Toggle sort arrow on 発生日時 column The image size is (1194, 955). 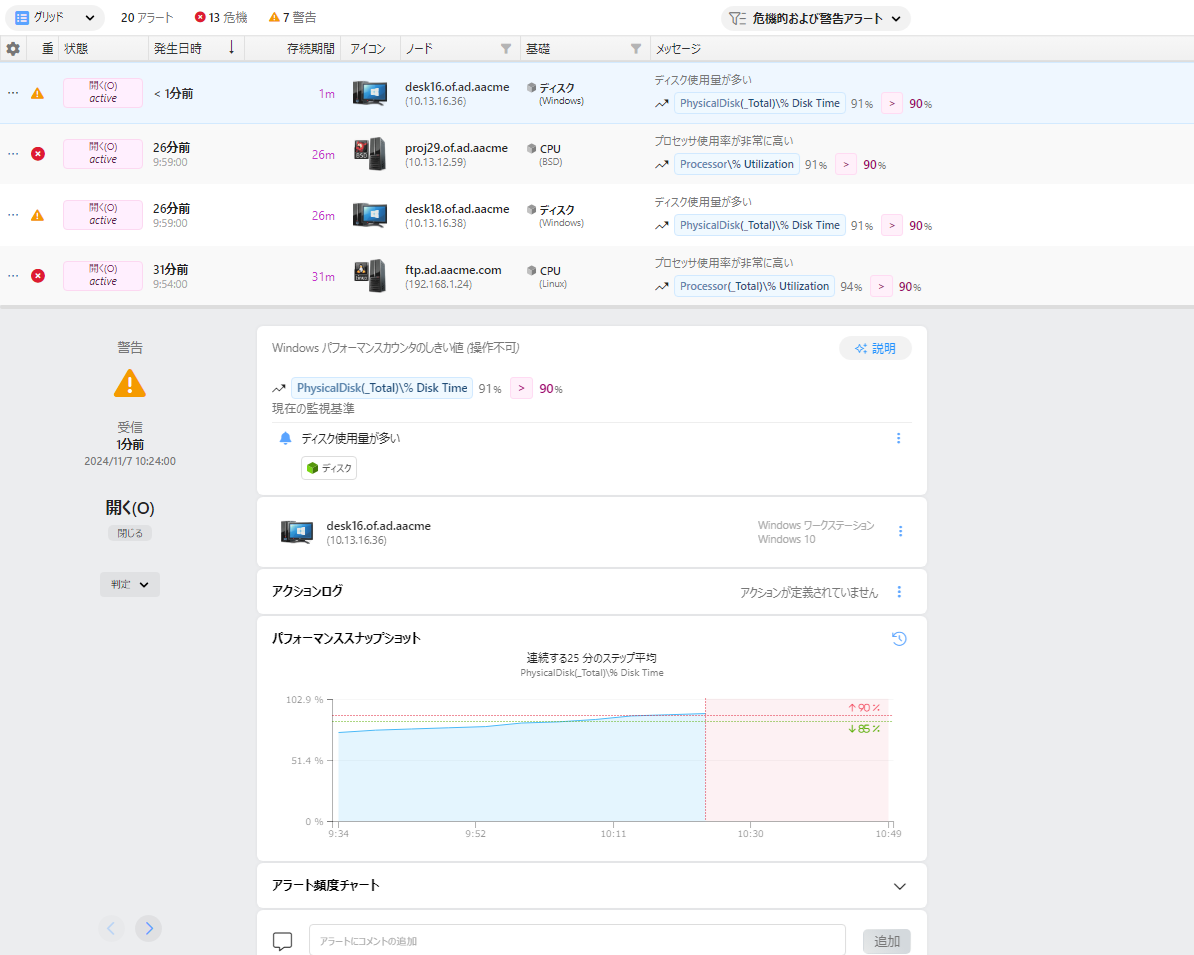(x=231, y=48)
